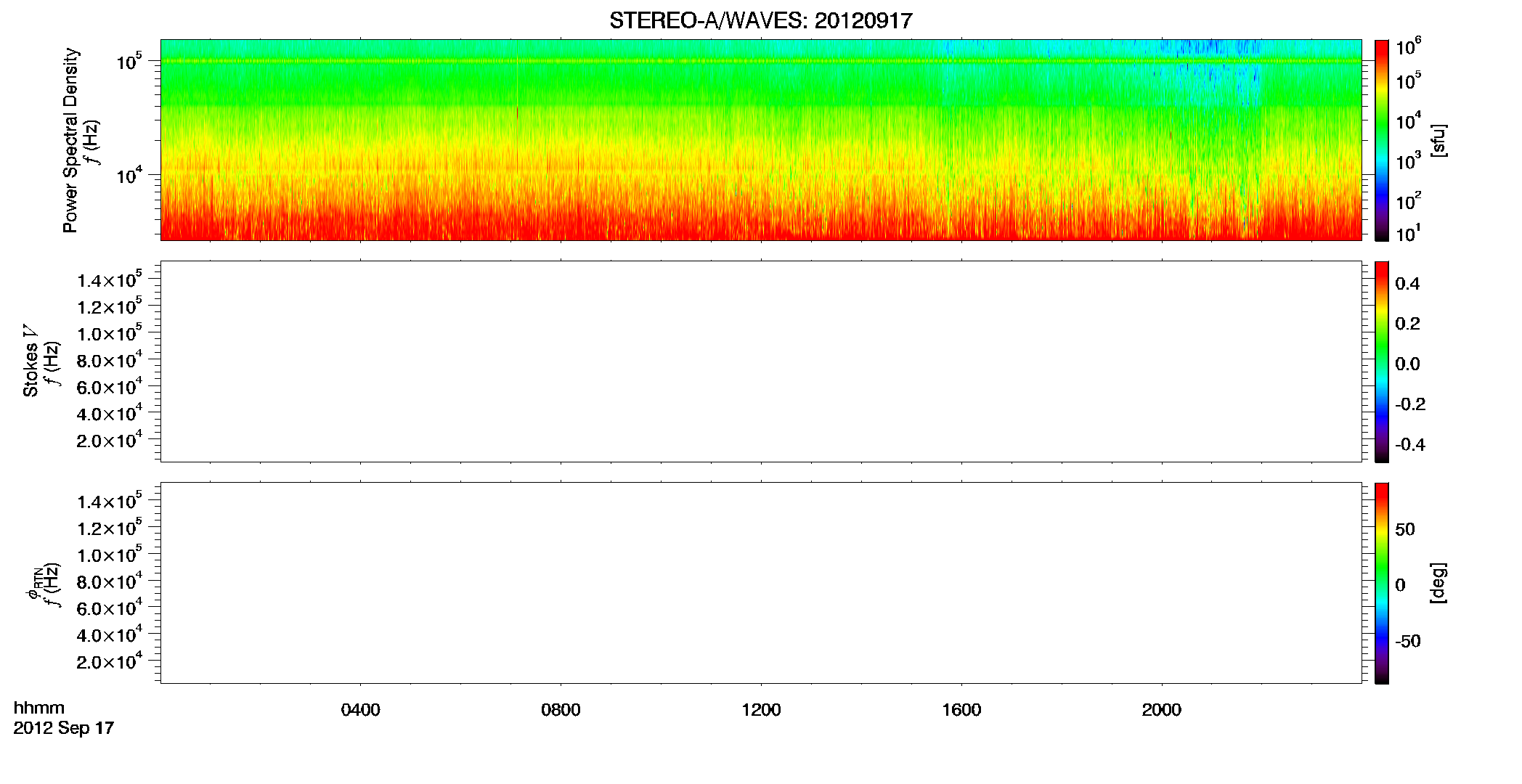Viewport: 1522px width, 784px height.
Task: Click the 10^6 label on sfu color bar
Action: [x=1408, y=47]
